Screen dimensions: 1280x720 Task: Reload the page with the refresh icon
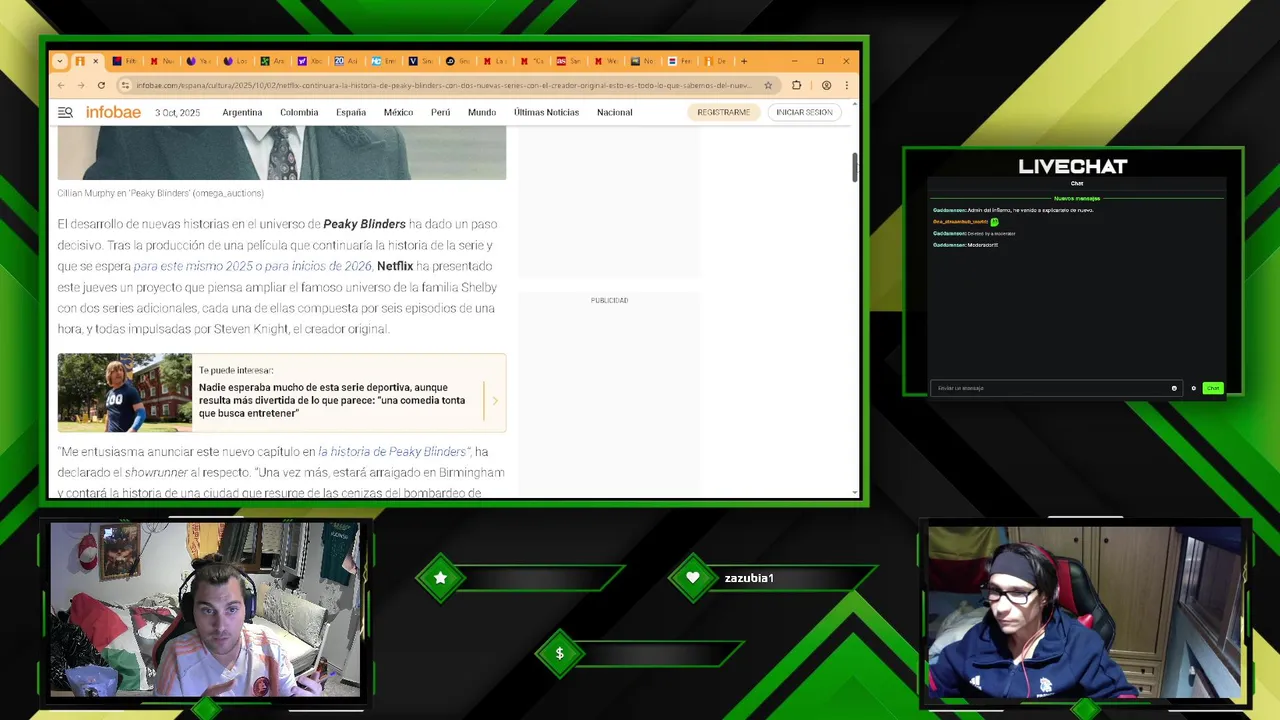coord(101,85)
